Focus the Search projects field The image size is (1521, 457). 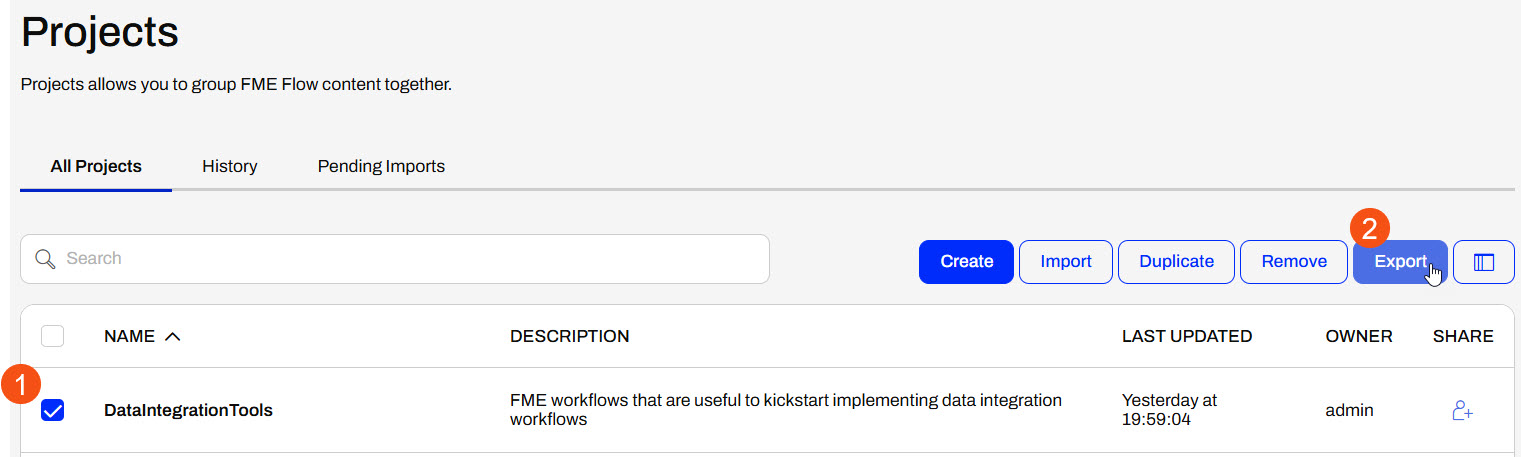[395, 259]
